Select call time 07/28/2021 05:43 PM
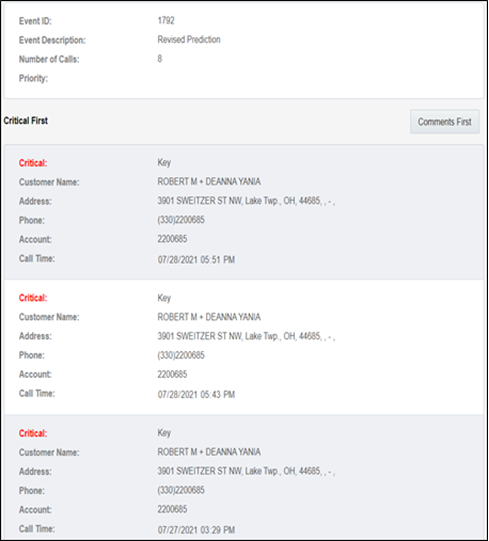Image resolution: width=489 pixels, height=541 pixels. (x=196, y=394)
